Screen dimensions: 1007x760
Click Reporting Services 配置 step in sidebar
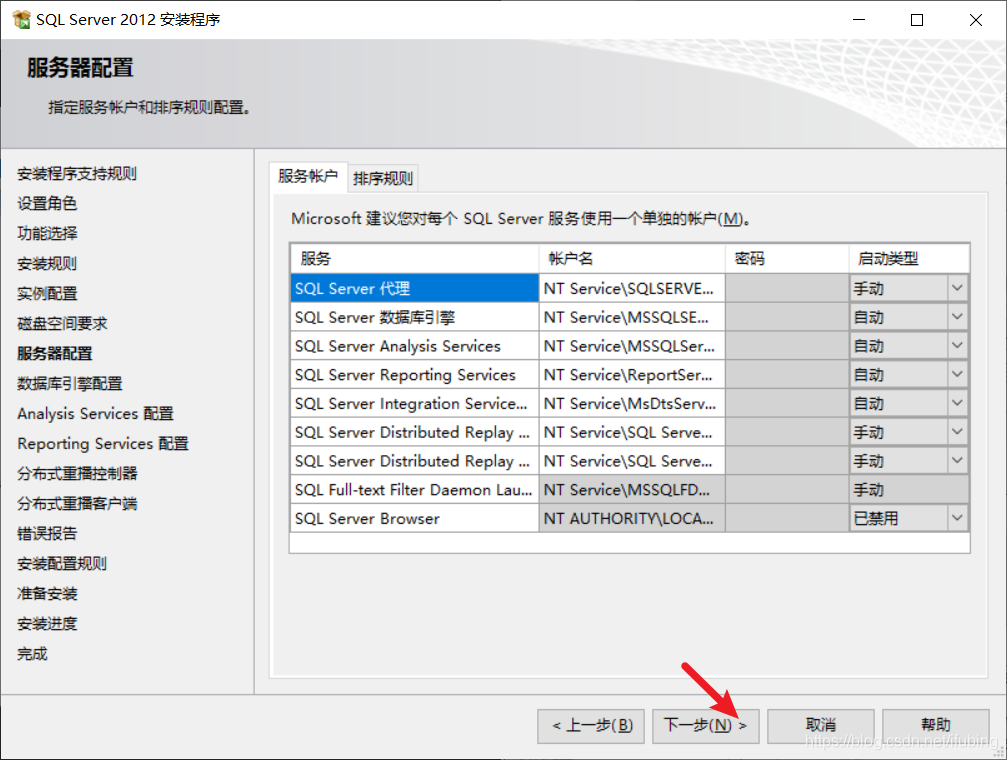click(103, 443)
